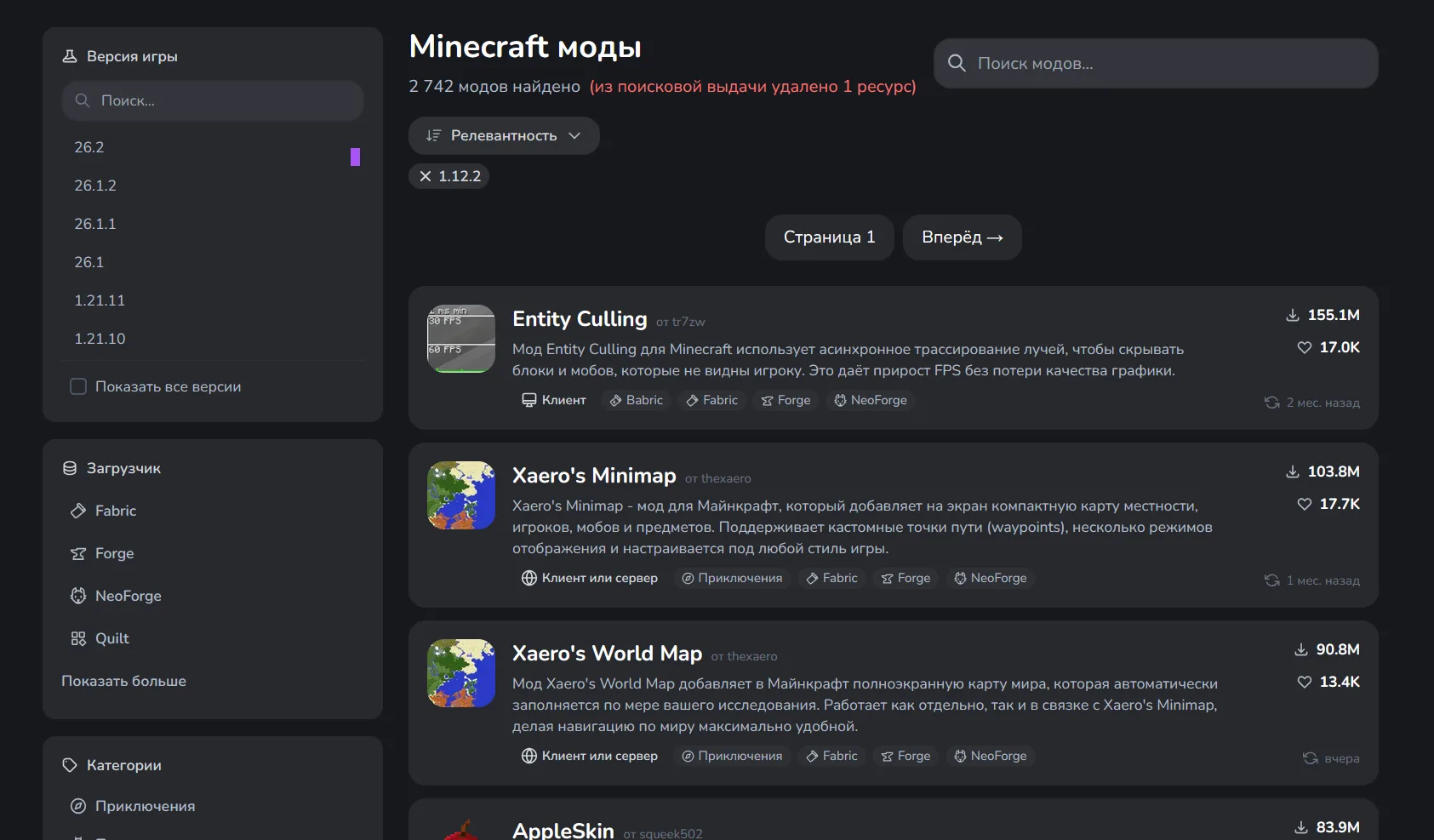Open author squeek502's profile
The image size is (1434, 840).
671,834
